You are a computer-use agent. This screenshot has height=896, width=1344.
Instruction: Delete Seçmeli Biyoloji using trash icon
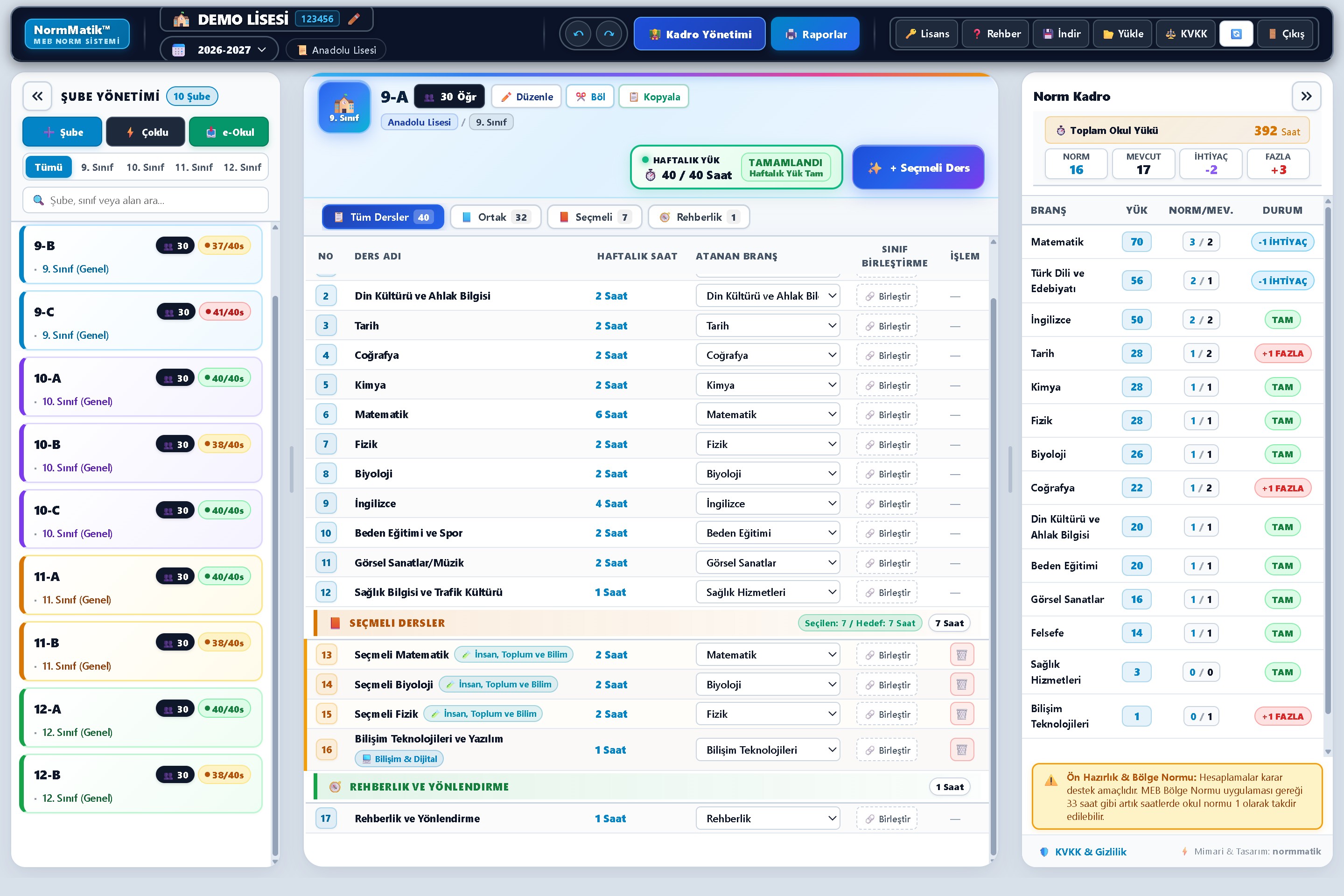pos(962,685)
